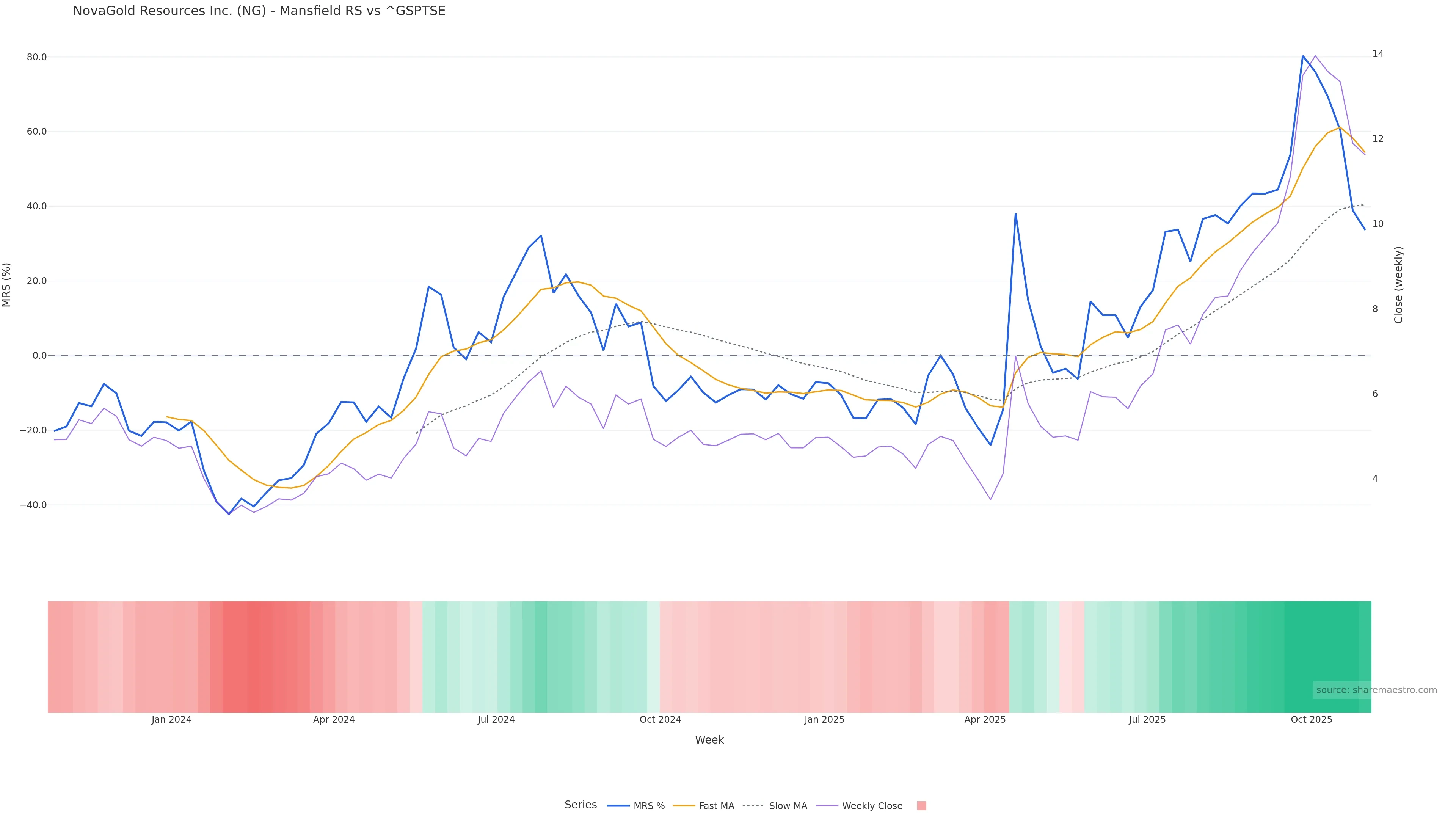Click the orange Fast MA legend line icon
Screen dimensions: 1456x819
tap(684, 806)
